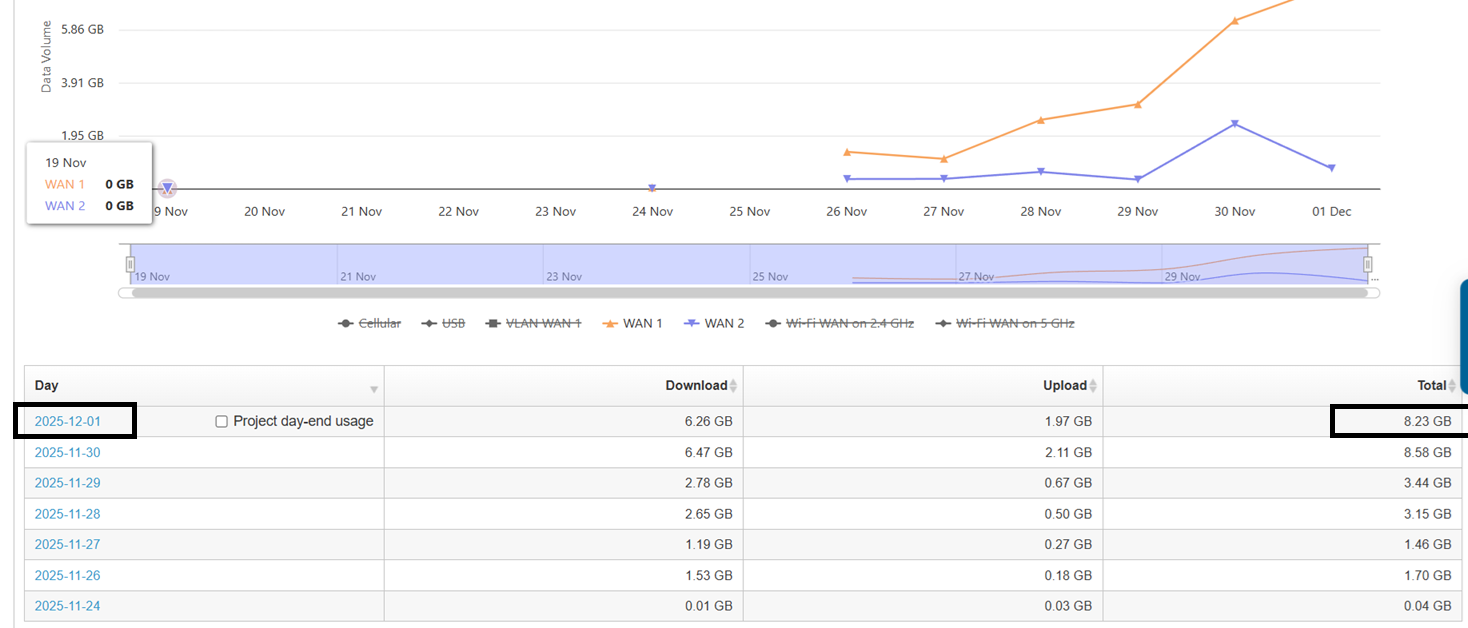
Task: Check the Project day-end usage checkbox
Action: coord(222,422)
